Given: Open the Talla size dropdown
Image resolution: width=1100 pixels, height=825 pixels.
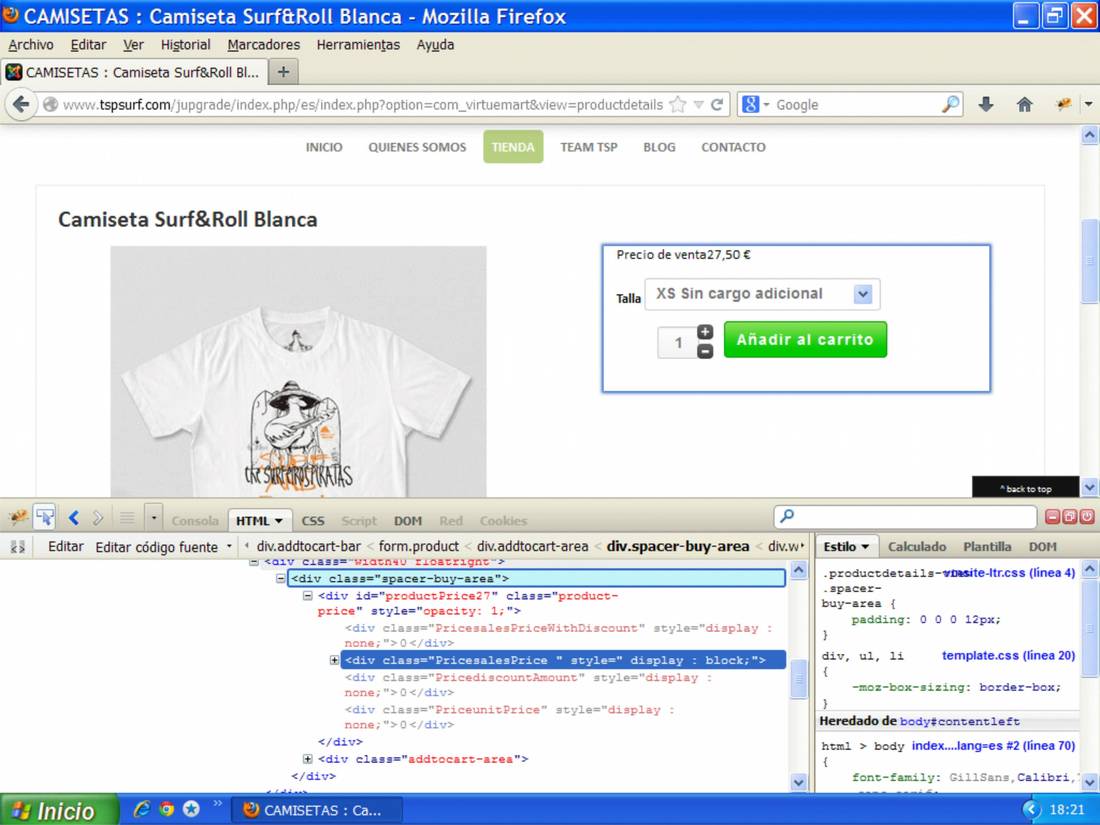Looking at the screenshot, I should click(762, 294).
